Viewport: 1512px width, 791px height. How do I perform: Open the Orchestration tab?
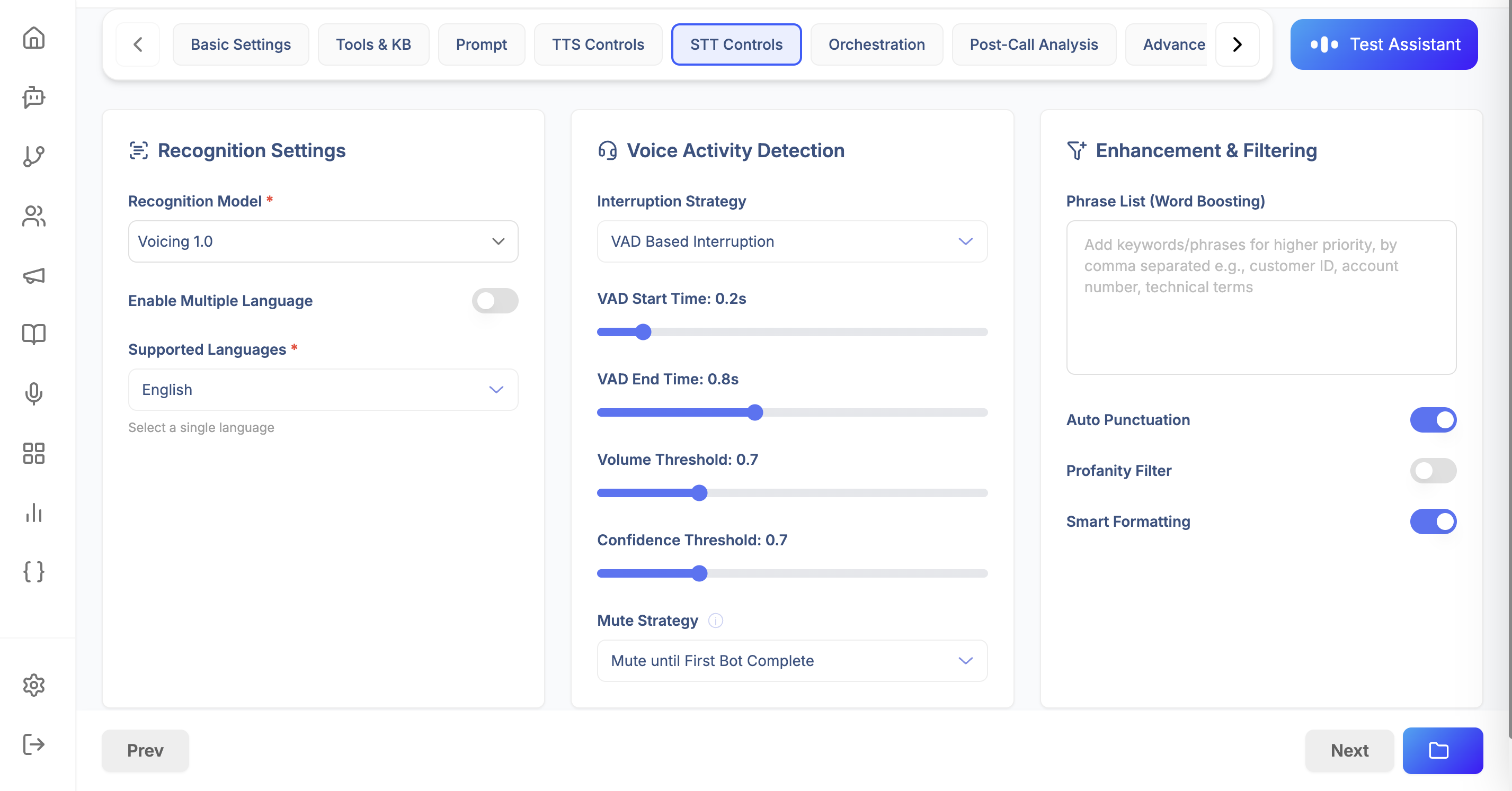[x=876, y=44]
